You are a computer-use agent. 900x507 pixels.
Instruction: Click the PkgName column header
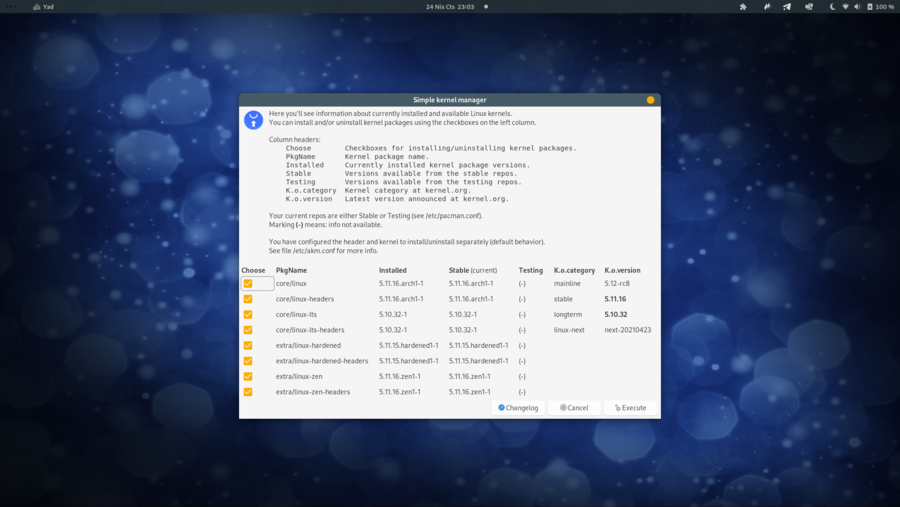tap(291, 270)
